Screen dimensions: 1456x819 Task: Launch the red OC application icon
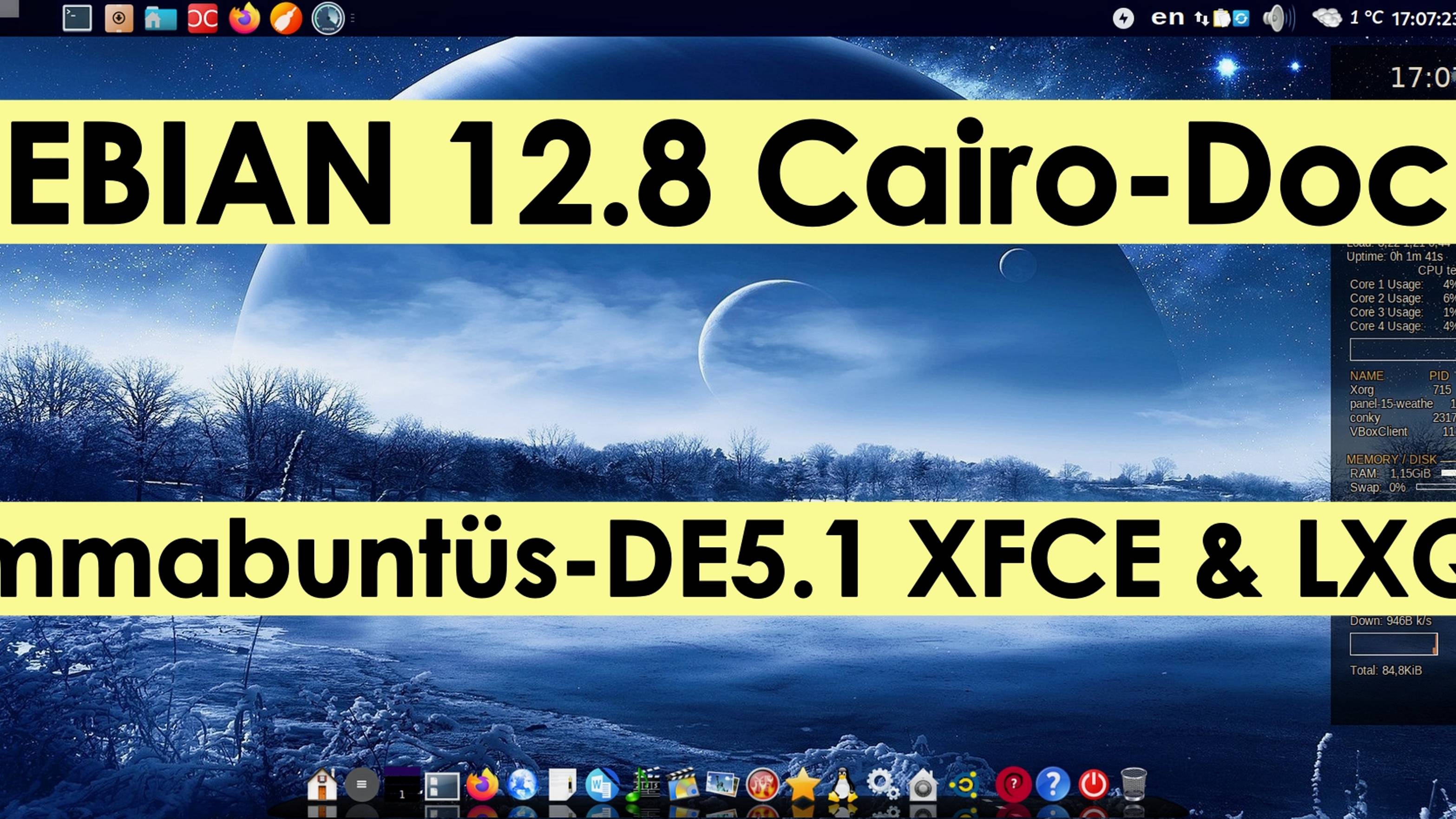click(x=203, y=18)
